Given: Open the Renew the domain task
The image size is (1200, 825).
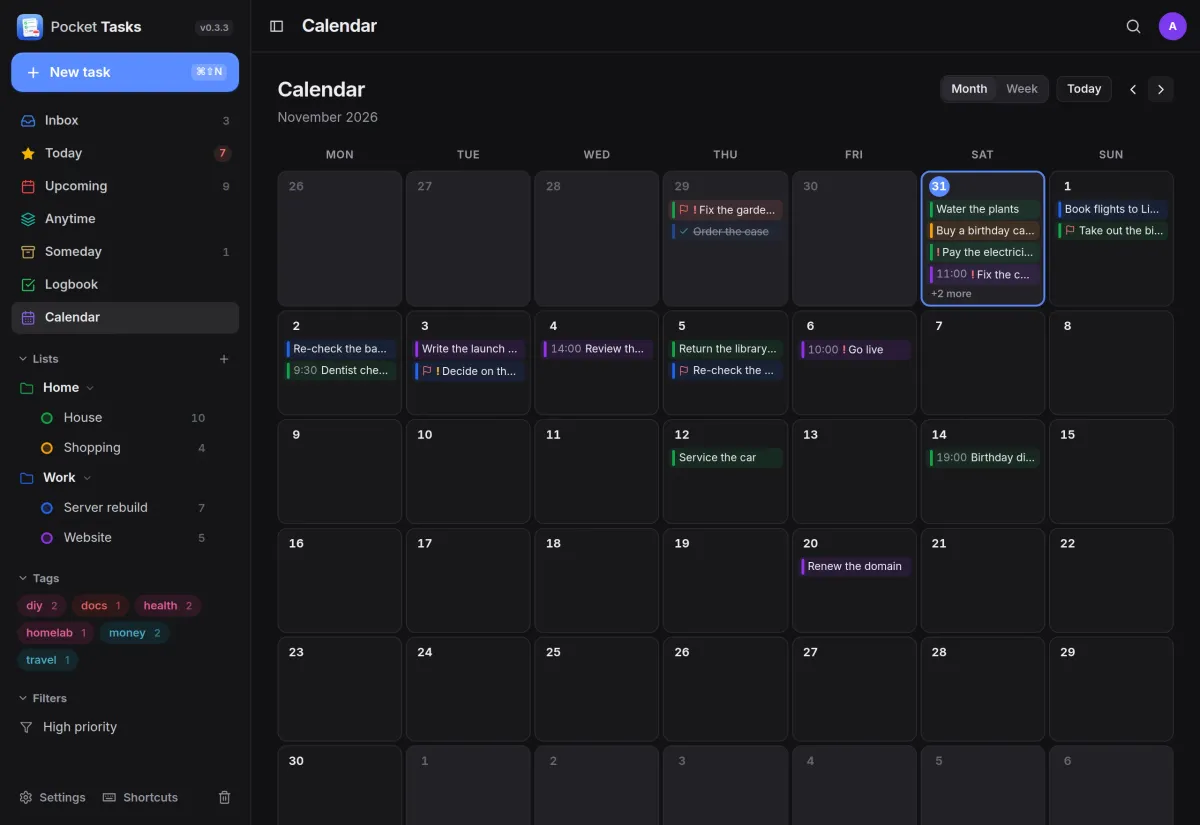Looking at the screenshot, I should point(855,566).
